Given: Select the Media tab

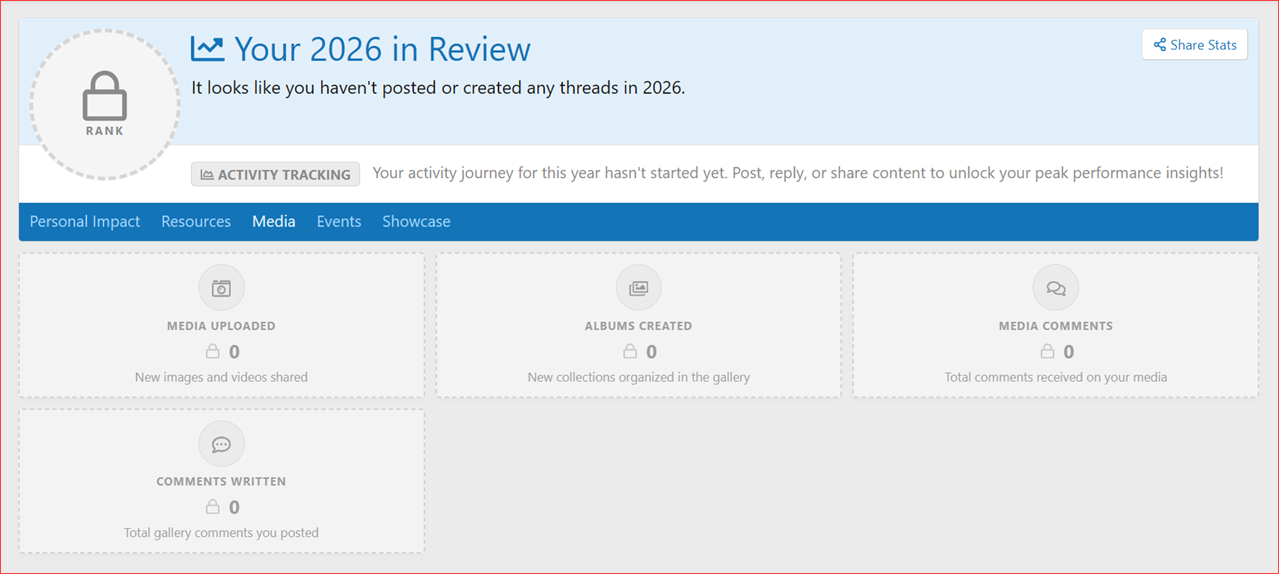Looking at the screenshot, I should click(x=274, y=221).
